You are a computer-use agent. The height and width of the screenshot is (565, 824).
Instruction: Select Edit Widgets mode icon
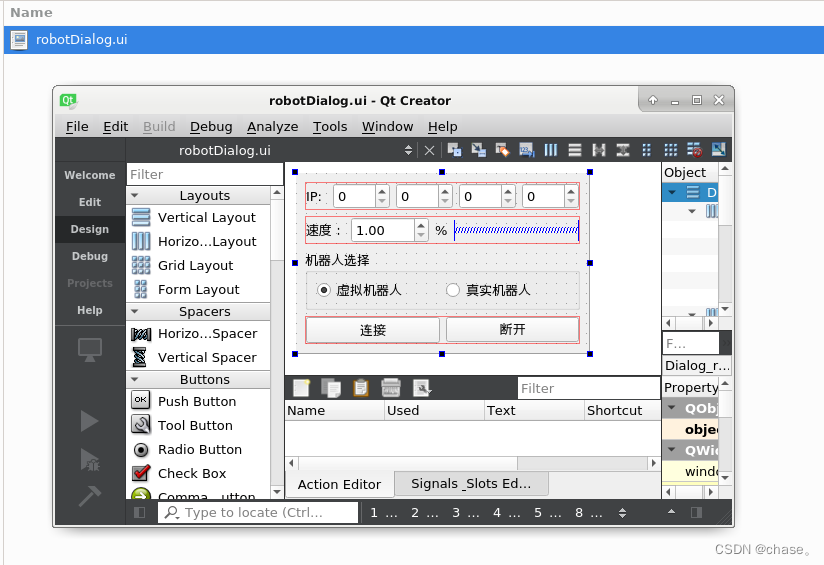tap(454, 150)
